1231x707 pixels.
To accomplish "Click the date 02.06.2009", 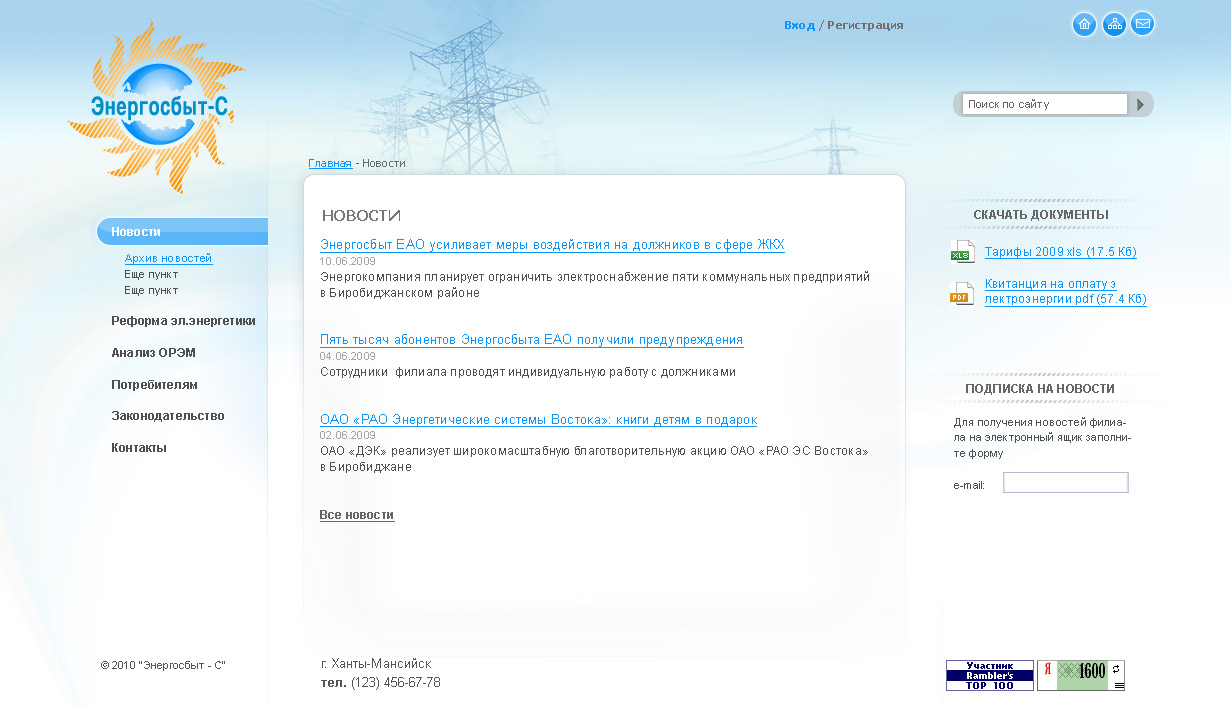I will point(348,436).
